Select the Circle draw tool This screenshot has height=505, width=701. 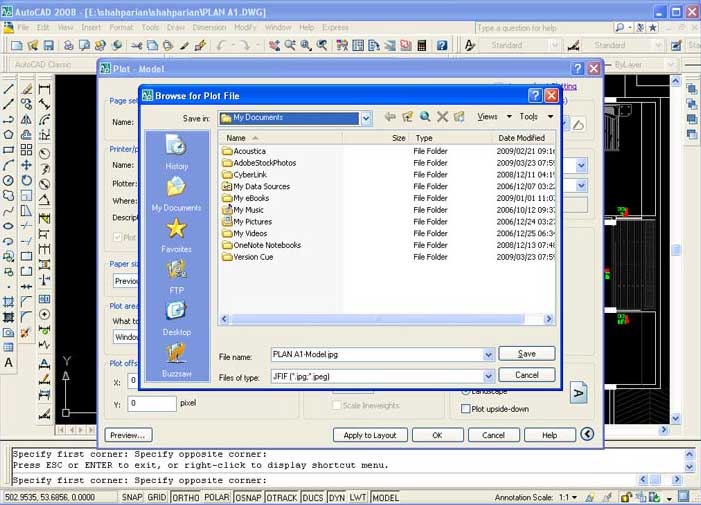tap(8, 180)
